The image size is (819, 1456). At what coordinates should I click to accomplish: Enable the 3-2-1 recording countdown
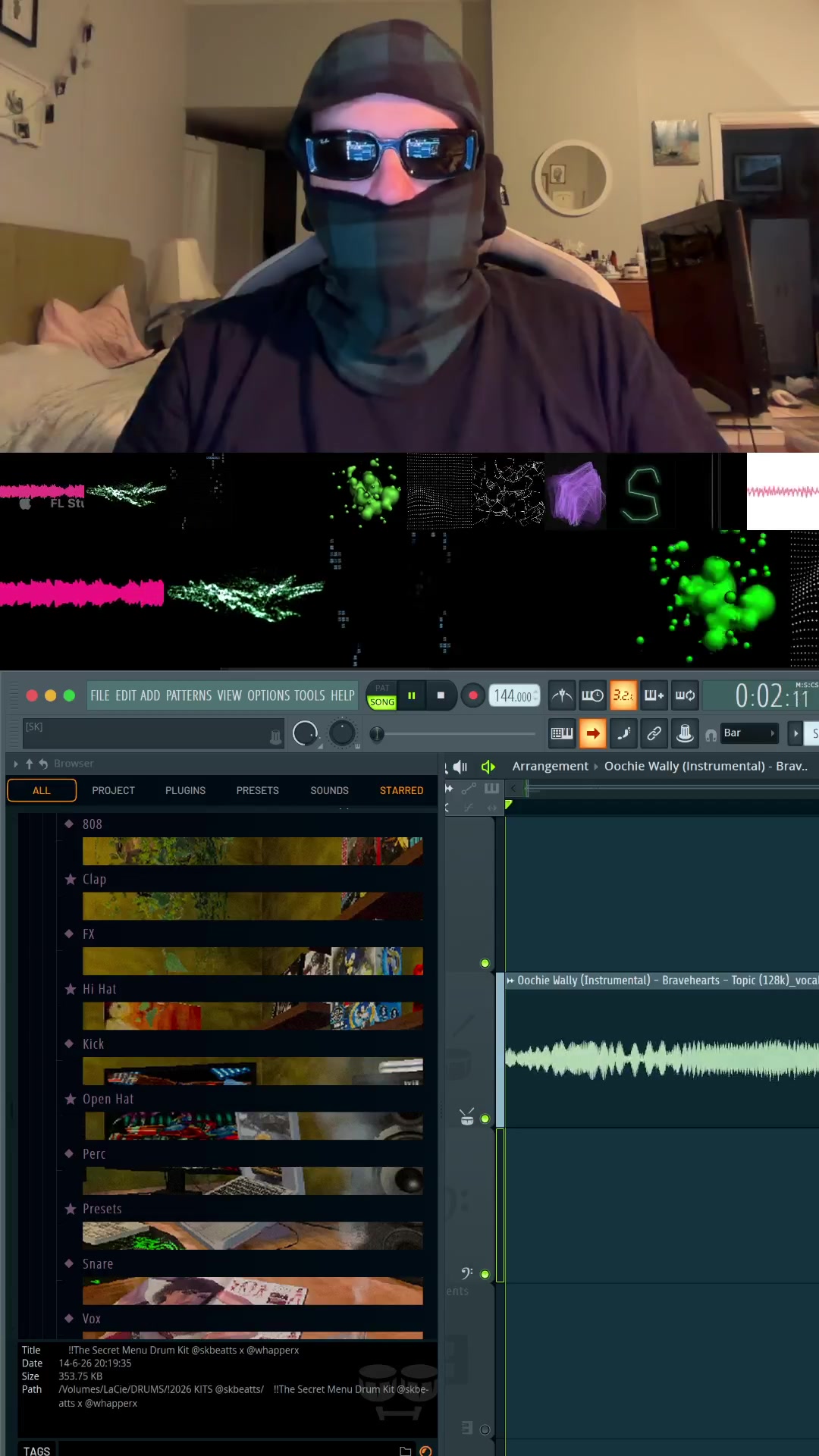[x=623, y=695]
